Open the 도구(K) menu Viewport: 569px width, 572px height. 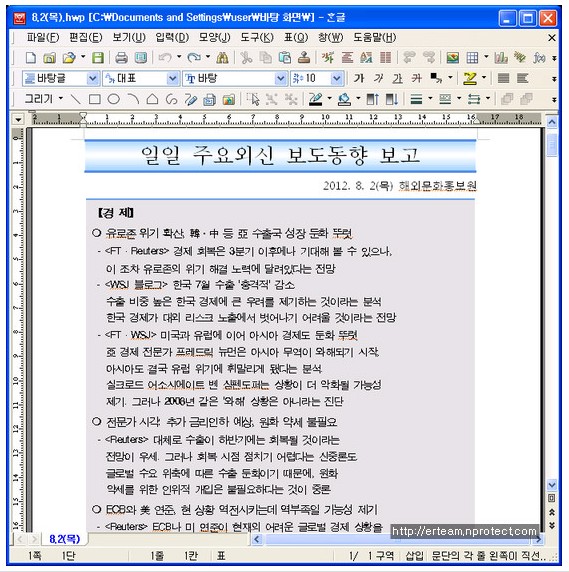point(257,38)
